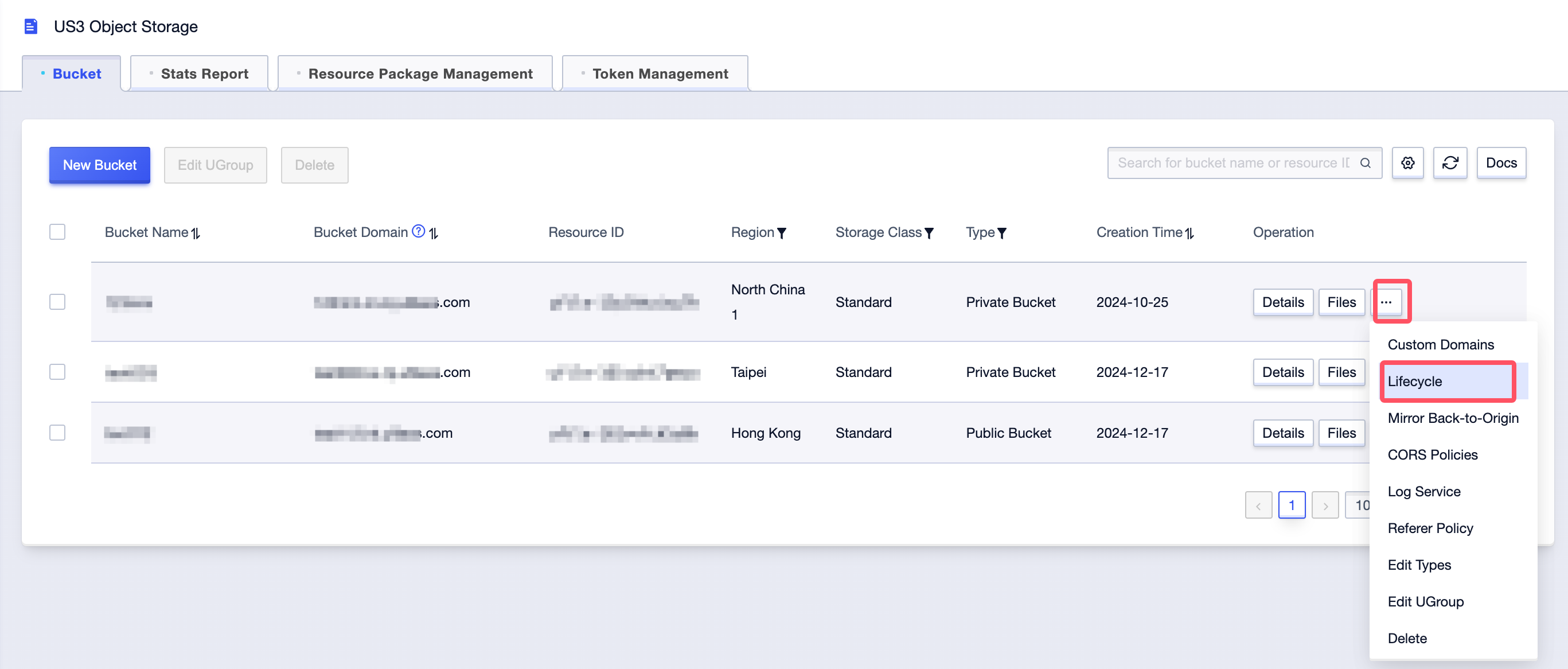Open the Region filter dropdown
Viewport: 1568px width, 669px height.
(x=782, y=232)
